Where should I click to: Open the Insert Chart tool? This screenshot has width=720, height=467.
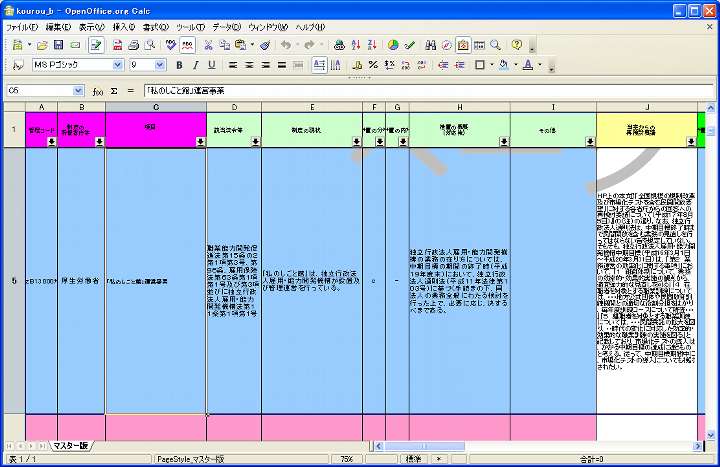393,45
